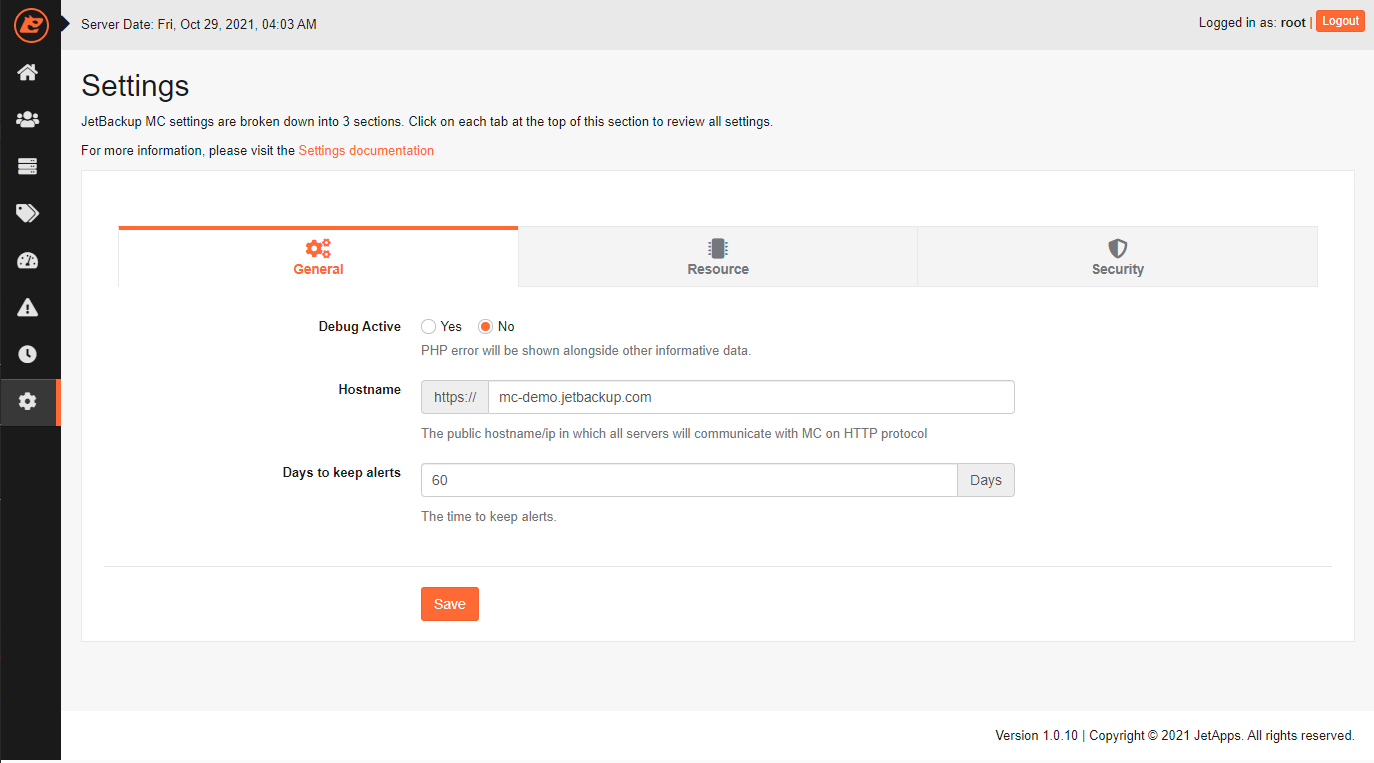Click the public hostname/ip hint text
The height and width of the screenshot is (763, 1374).
(674, 434)
